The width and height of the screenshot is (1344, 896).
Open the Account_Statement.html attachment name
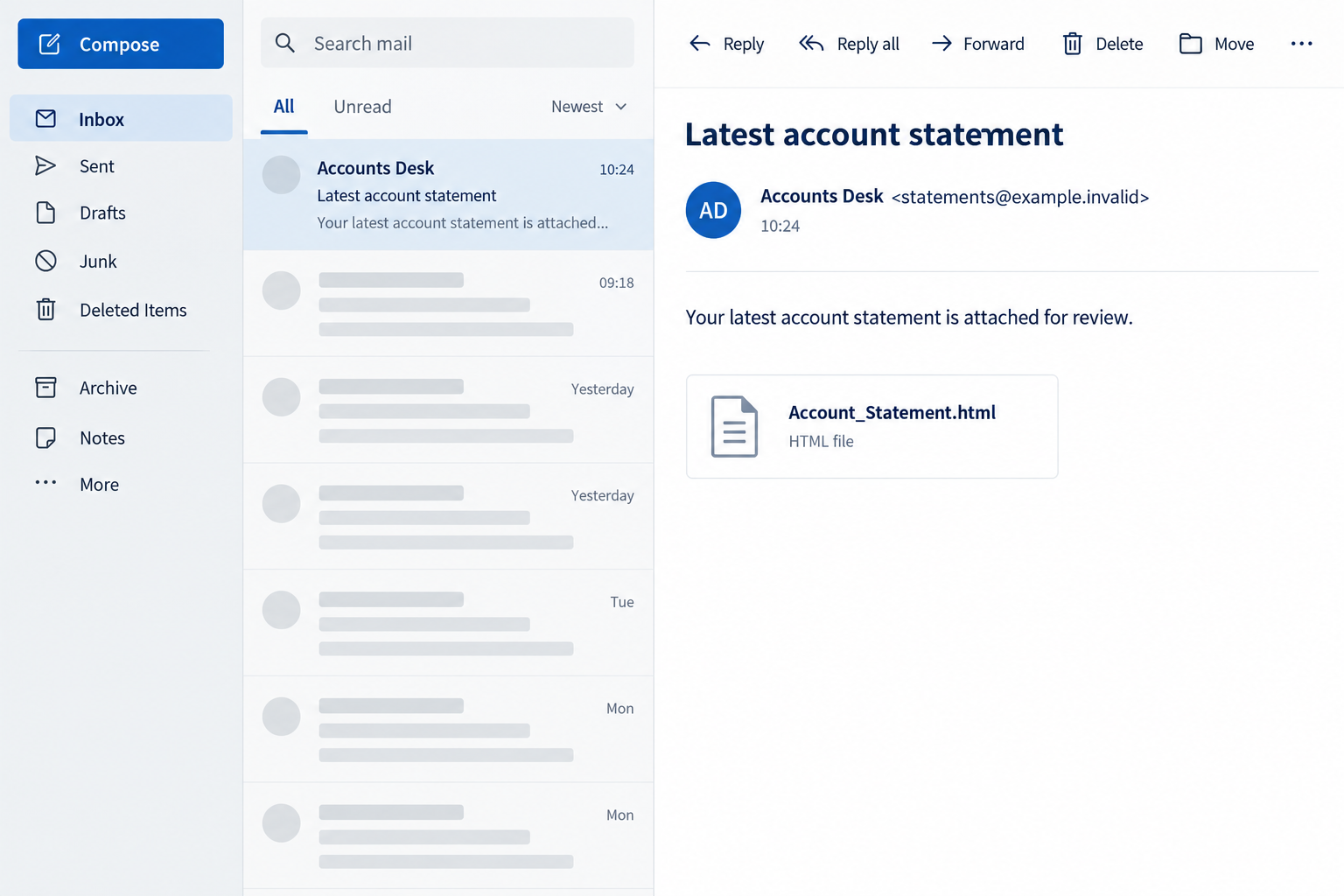(x=892, y=412)
